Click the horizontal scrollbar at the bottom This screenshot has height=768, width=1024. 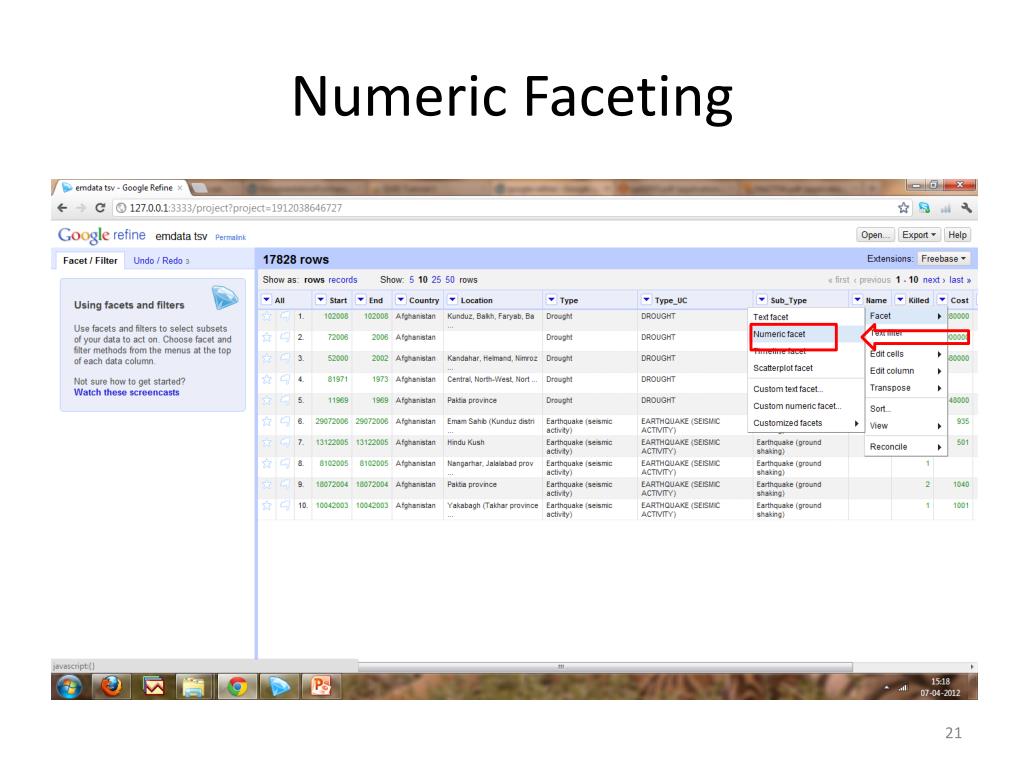tap(605, 667)
